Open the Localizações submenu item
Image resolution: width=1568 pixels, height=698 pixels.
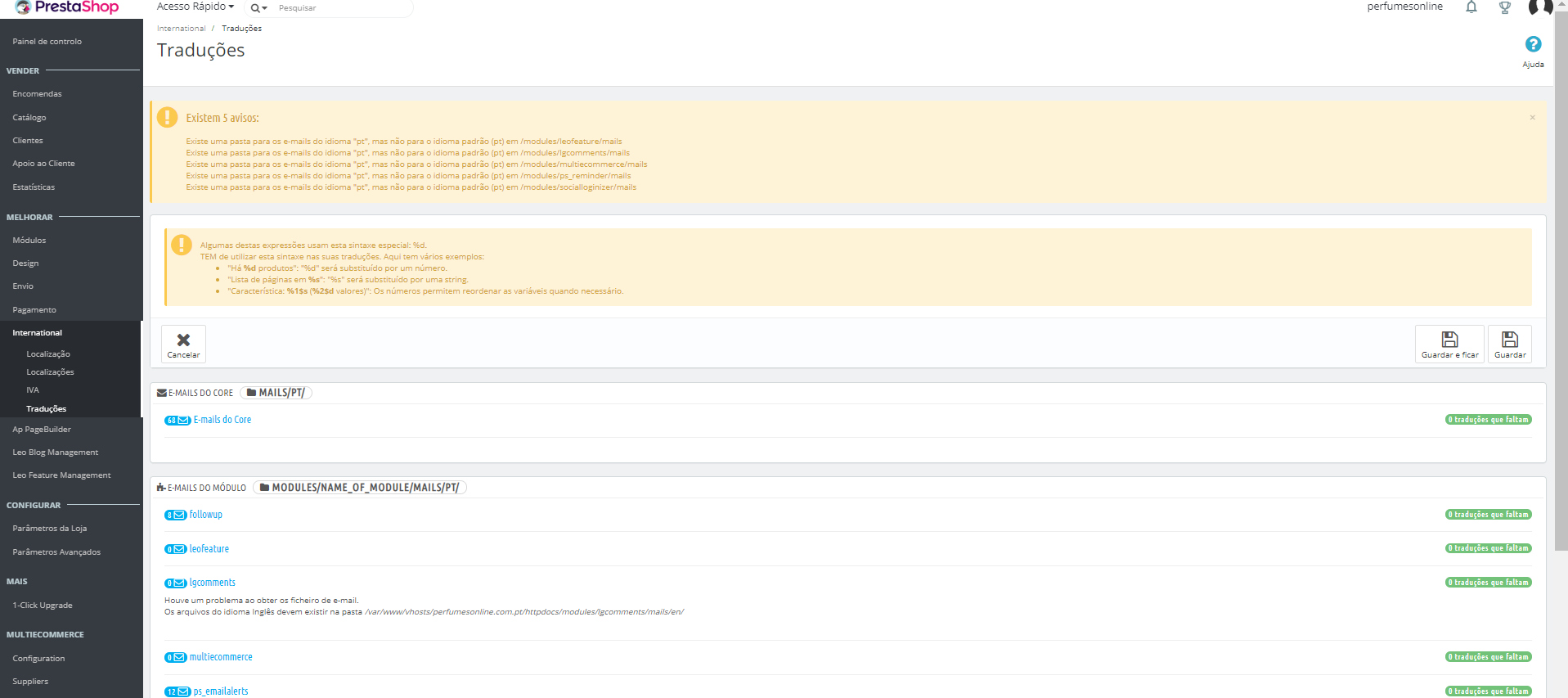click(x=50, y=372)
